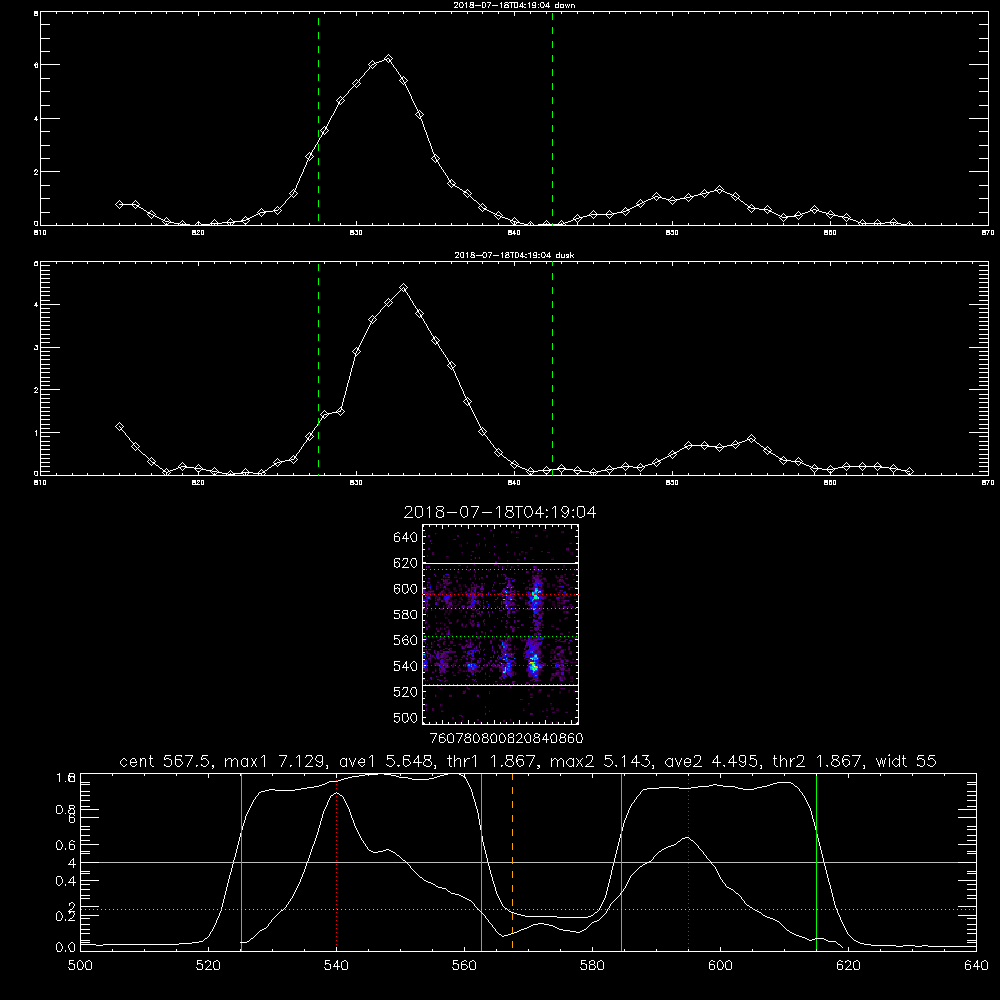Click the first data marker of the dusk curve
This screenshot has height=1000, width=1000.
tap(119, 427)
